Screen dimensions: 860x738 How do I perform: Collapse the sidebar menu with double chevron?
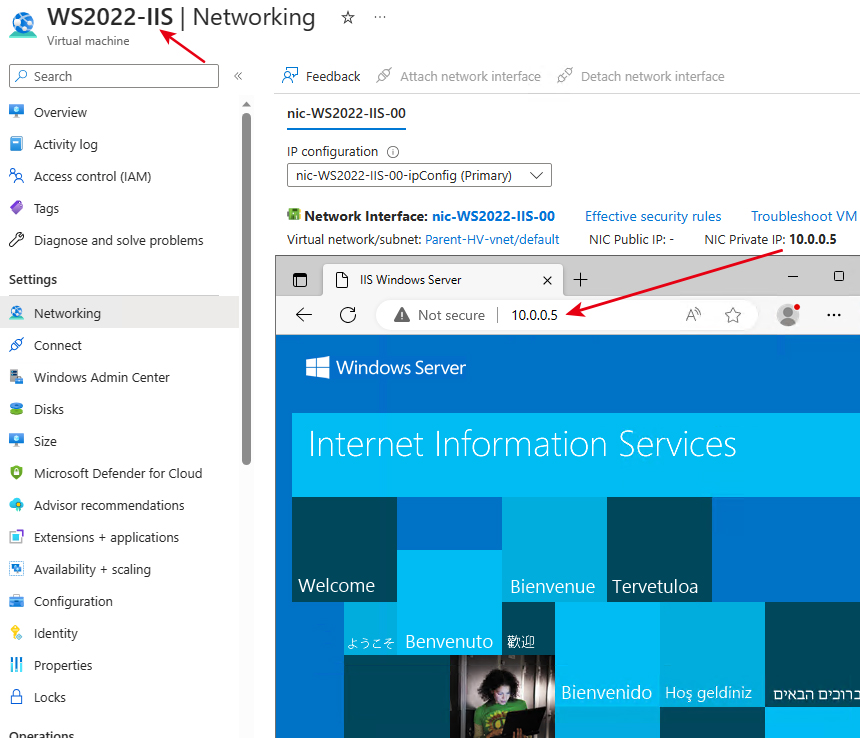click(238, 76)
